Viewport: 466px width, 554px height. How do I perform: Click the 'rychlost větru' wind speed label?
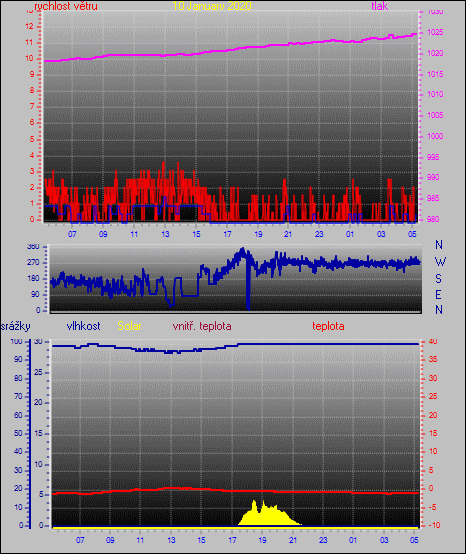tap(66, 6)
